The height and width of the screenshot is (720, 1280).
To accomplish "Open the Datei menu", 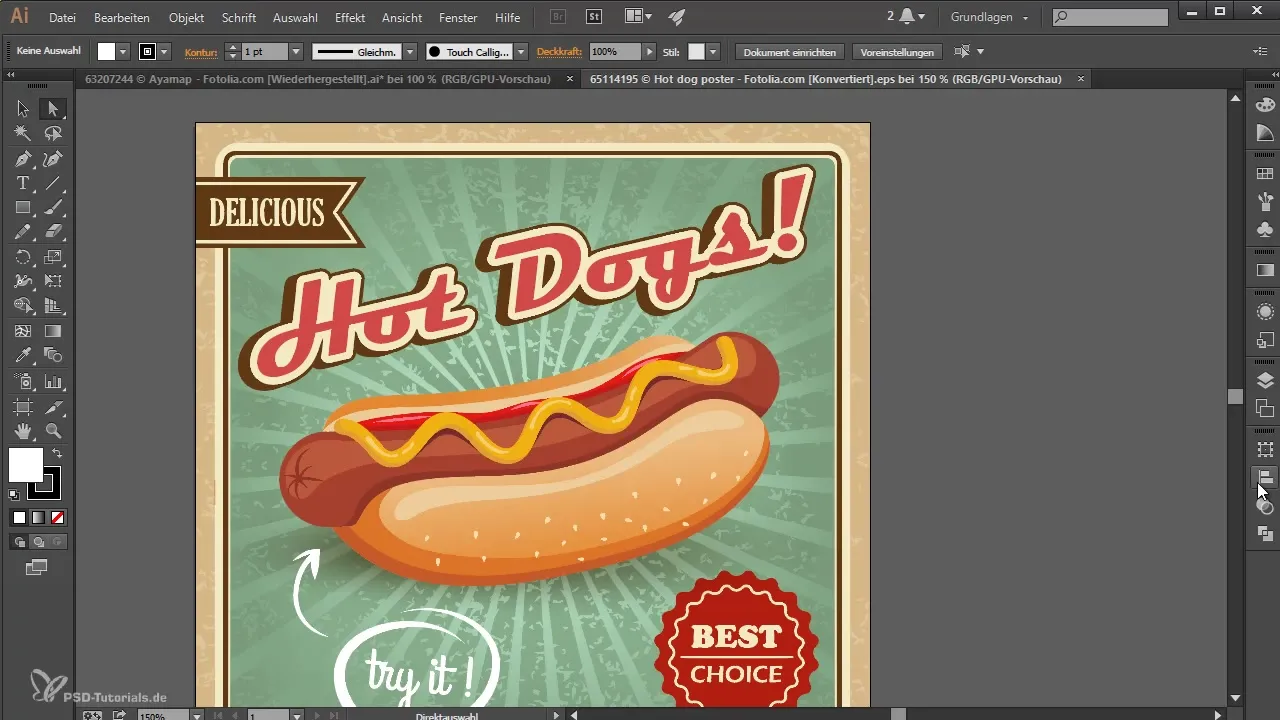I will coord(62,17).
